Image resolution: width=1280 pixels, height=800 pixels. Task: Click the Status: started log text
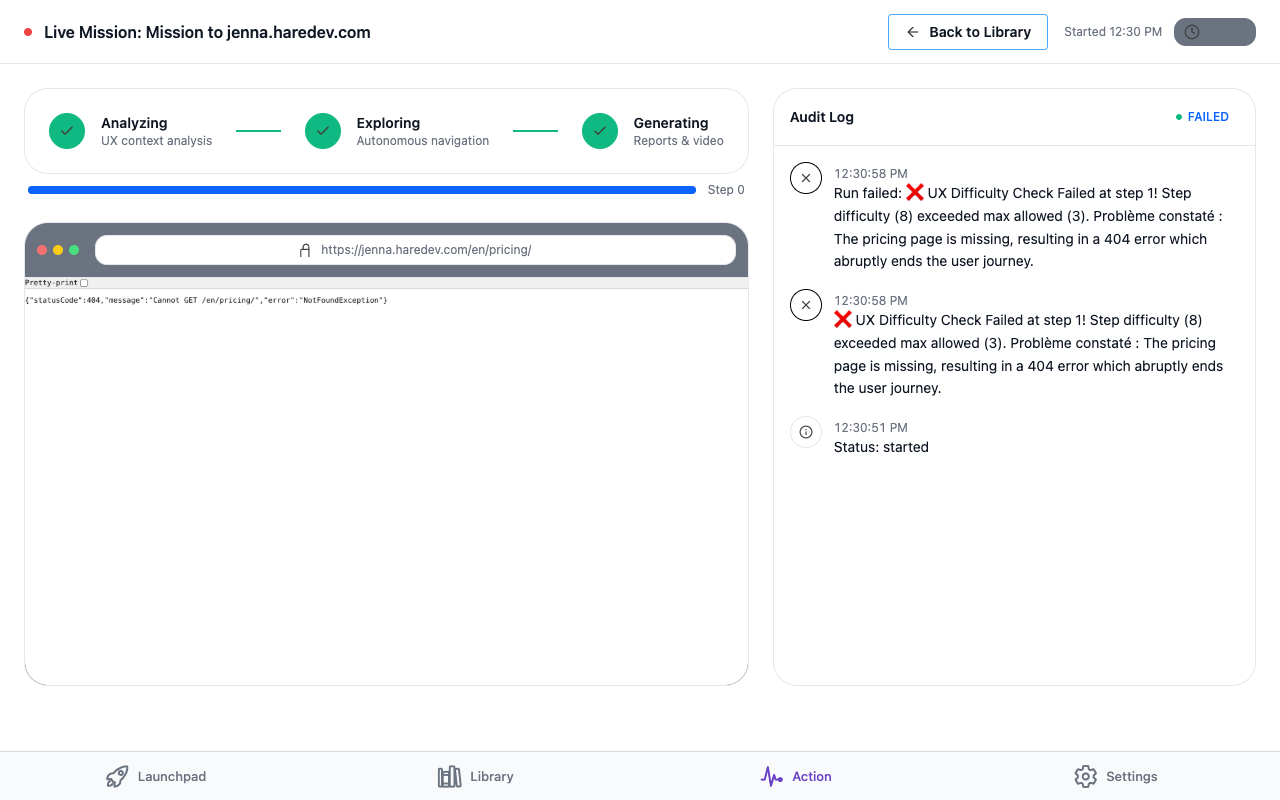(881, 447)
